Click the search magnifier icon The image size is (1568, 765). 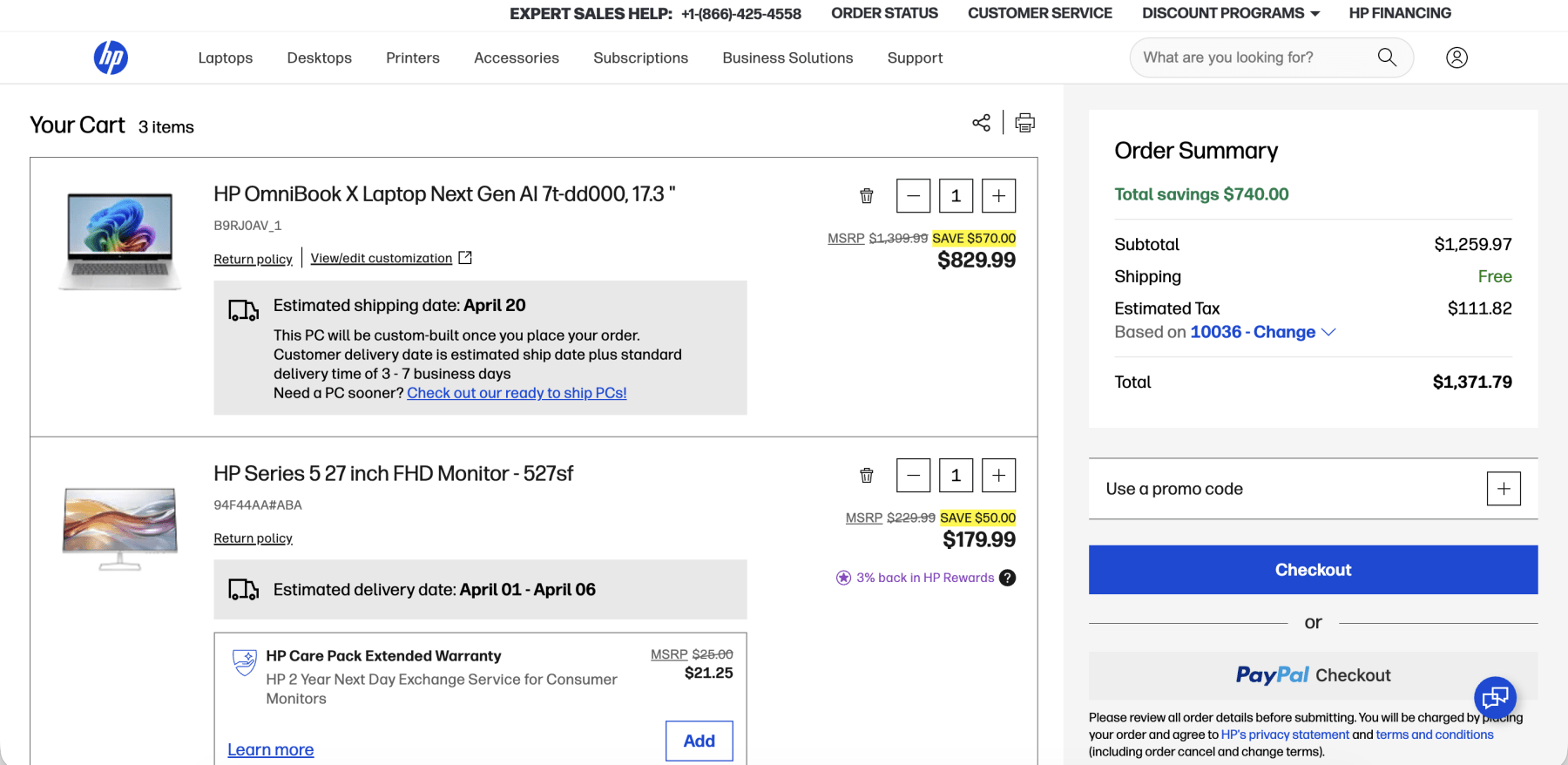click(x=1387, y=58)
